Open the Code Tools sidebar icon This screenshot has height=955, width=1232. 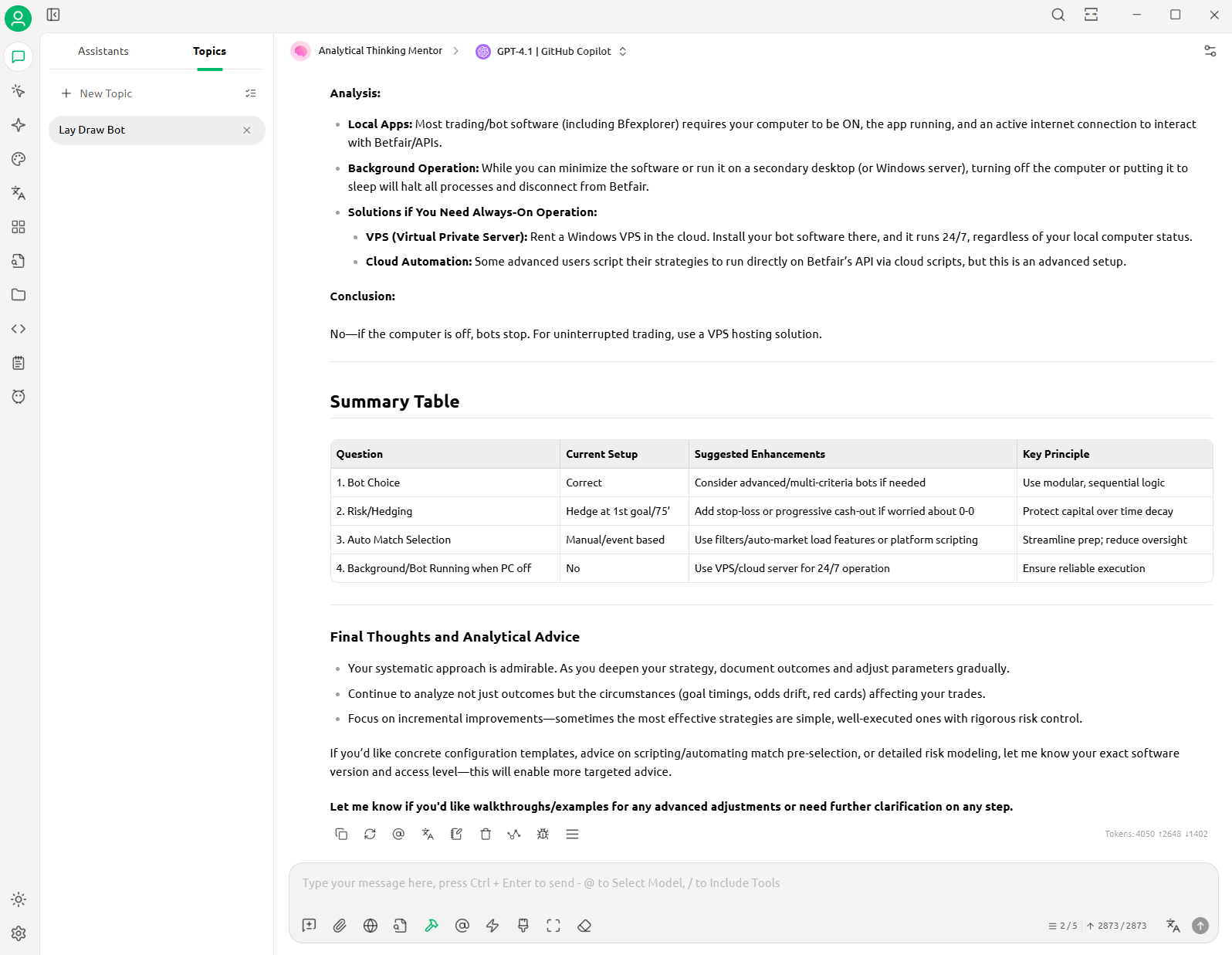click(19, 329)
